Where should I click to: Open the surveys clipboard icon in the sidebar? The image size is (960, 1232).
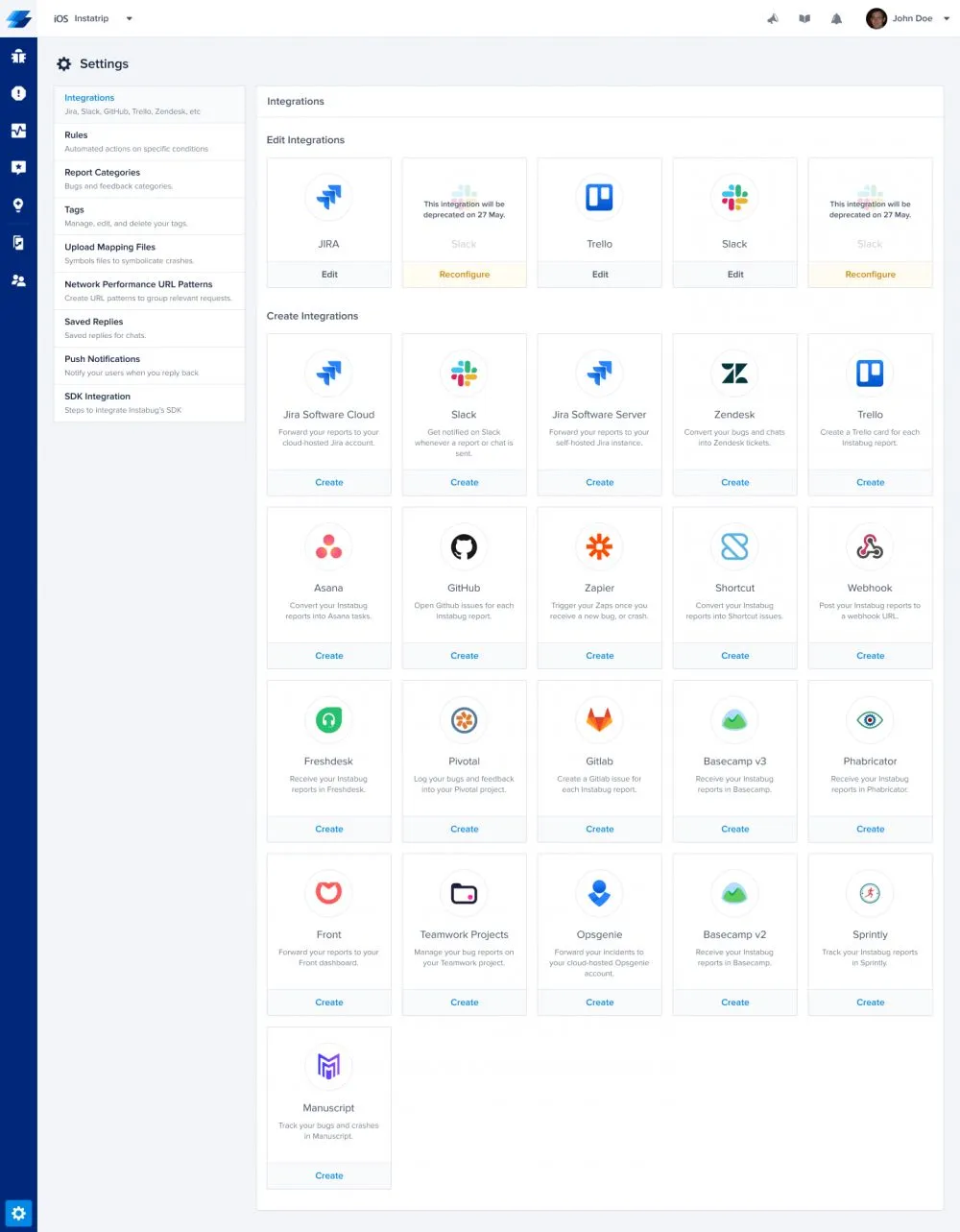pos(18,243)
